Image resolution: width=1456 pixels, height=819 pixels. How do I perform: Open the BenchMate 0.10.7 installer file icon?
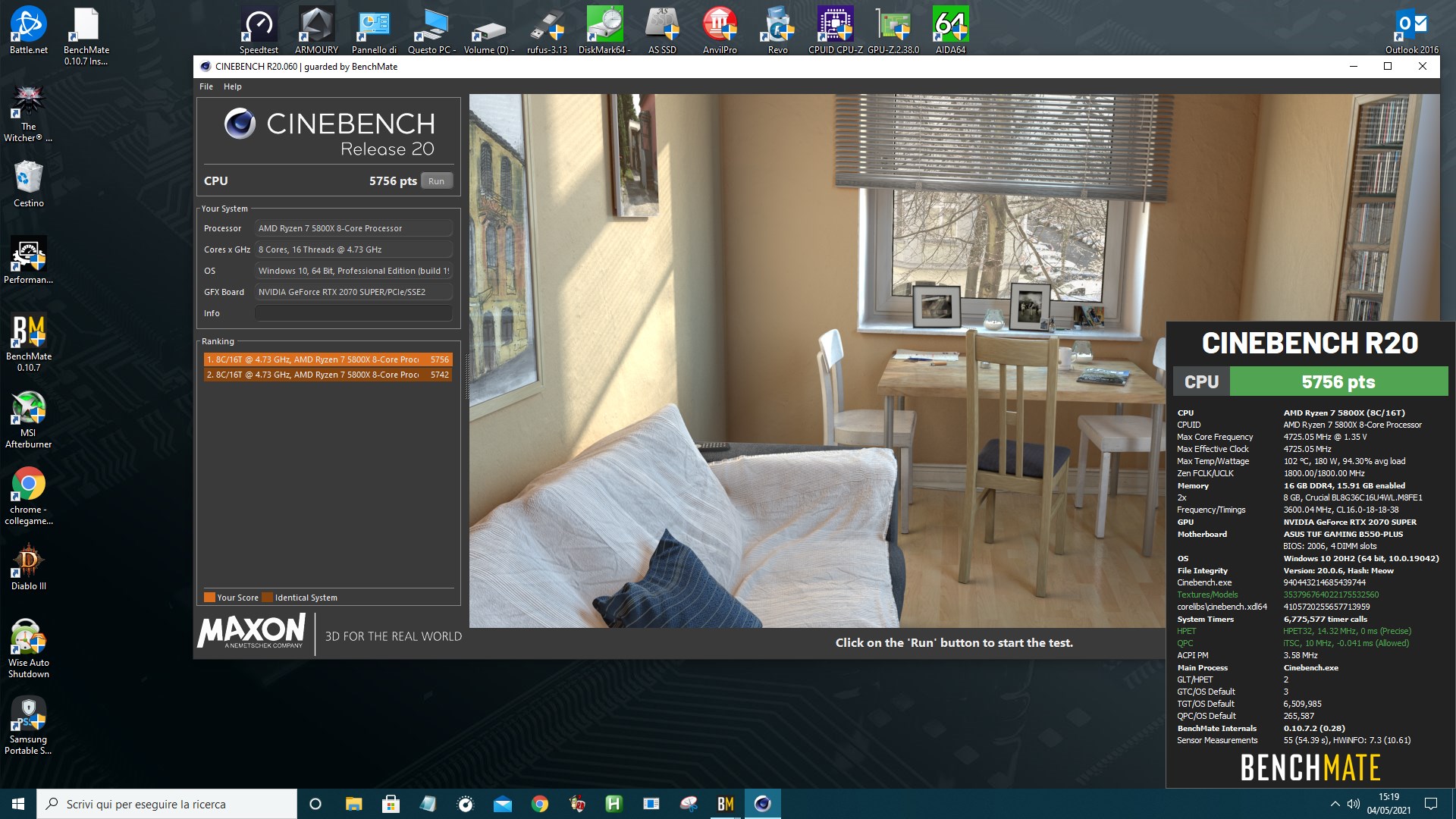86,36
